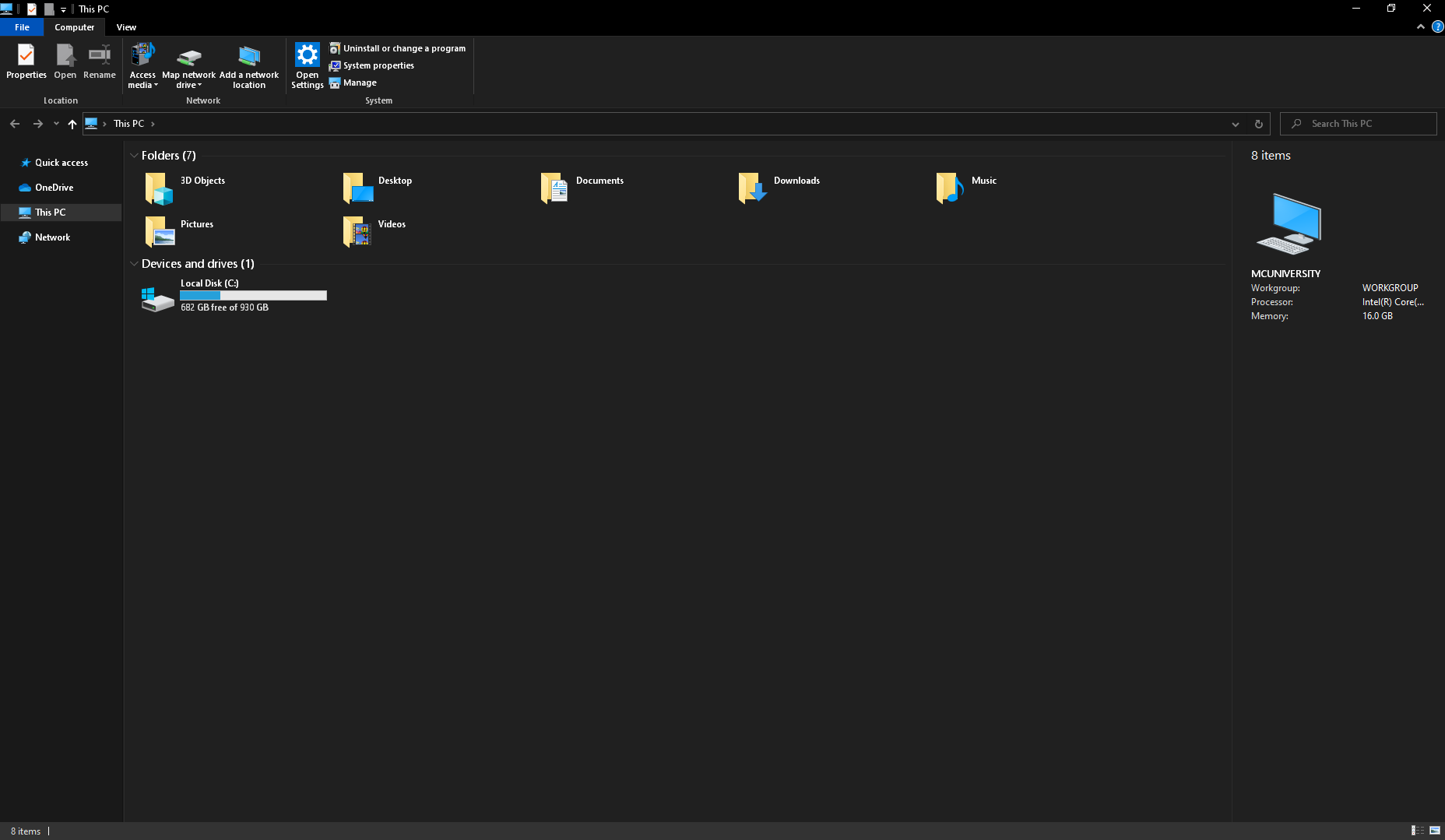Open the address bar history dropdown
Image resolution: width=1445 pixels, height=840 pixels.
[x=1236, y=123]
